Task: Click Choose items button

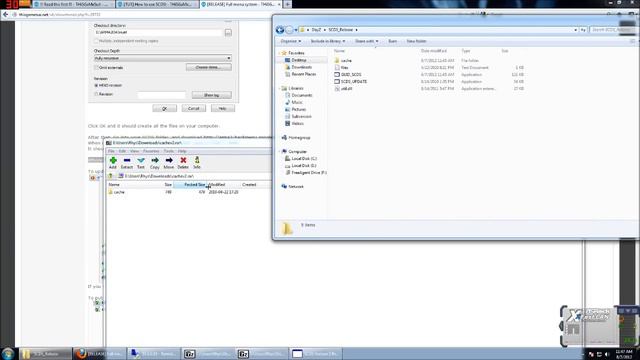Action: 209,67
